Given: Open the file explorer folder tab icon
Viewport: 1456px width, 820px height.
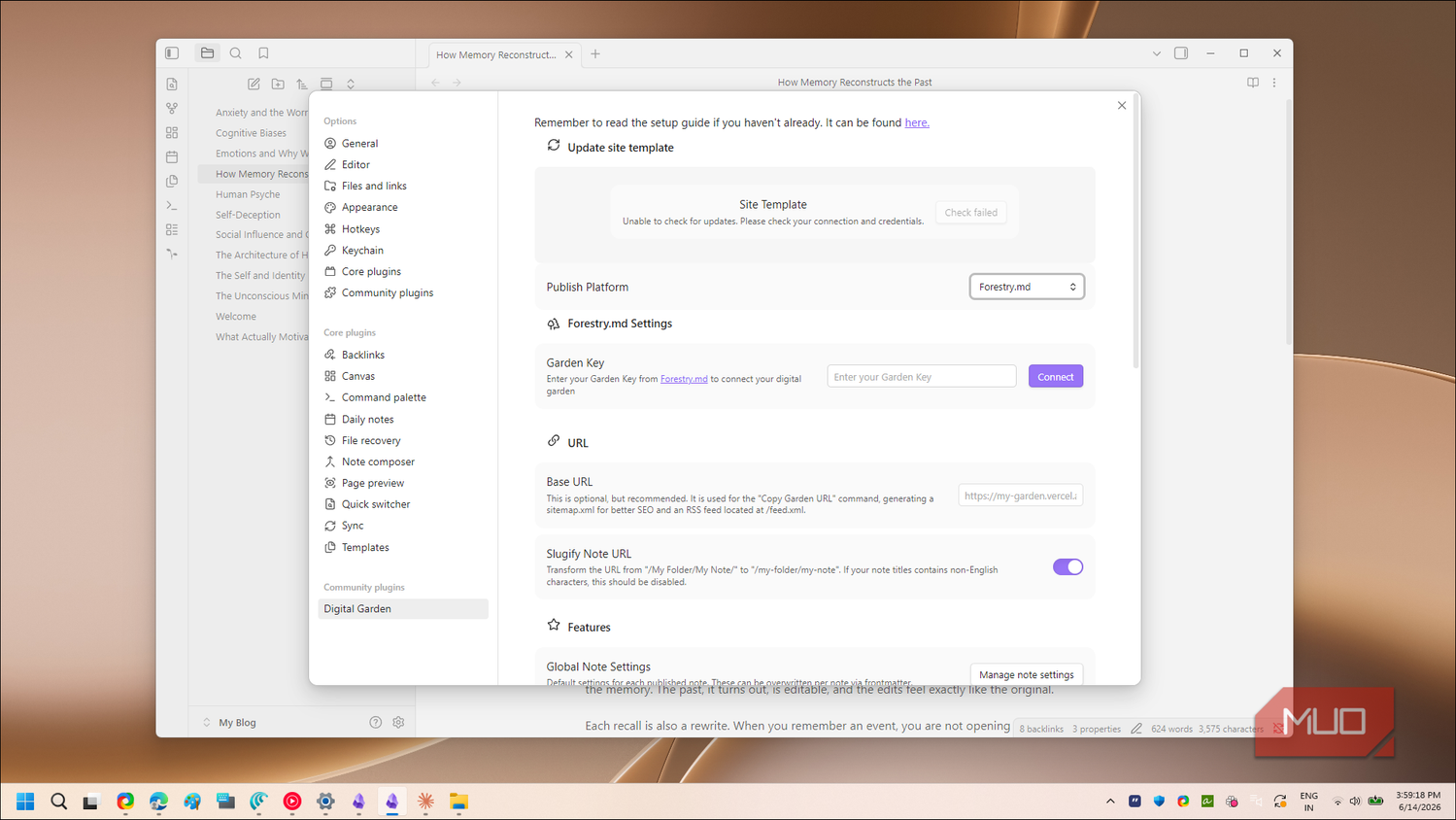Looking at the screenshot, I should pos(207,53).
